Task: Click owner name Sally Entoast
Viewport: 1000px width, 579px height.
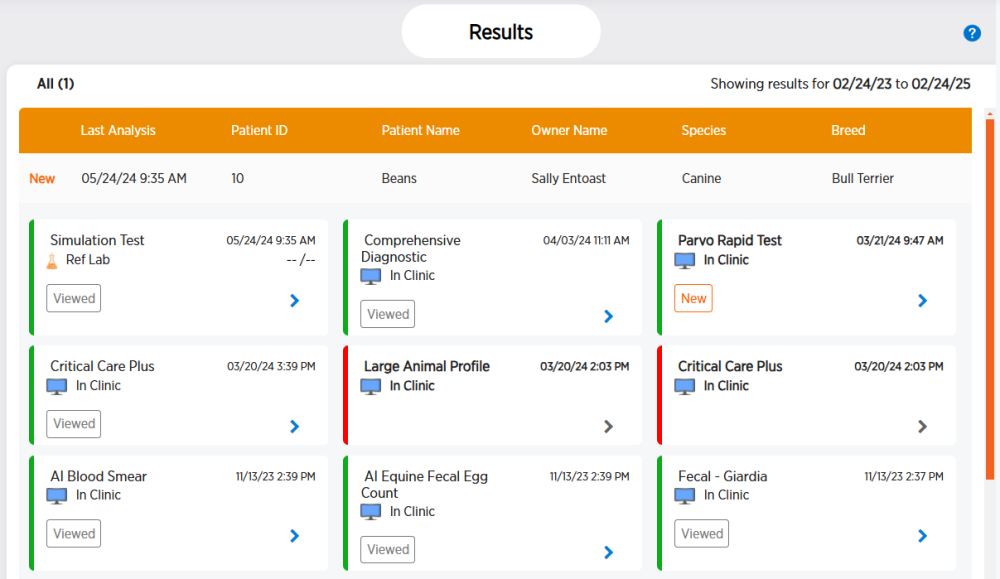Action: 569,179
